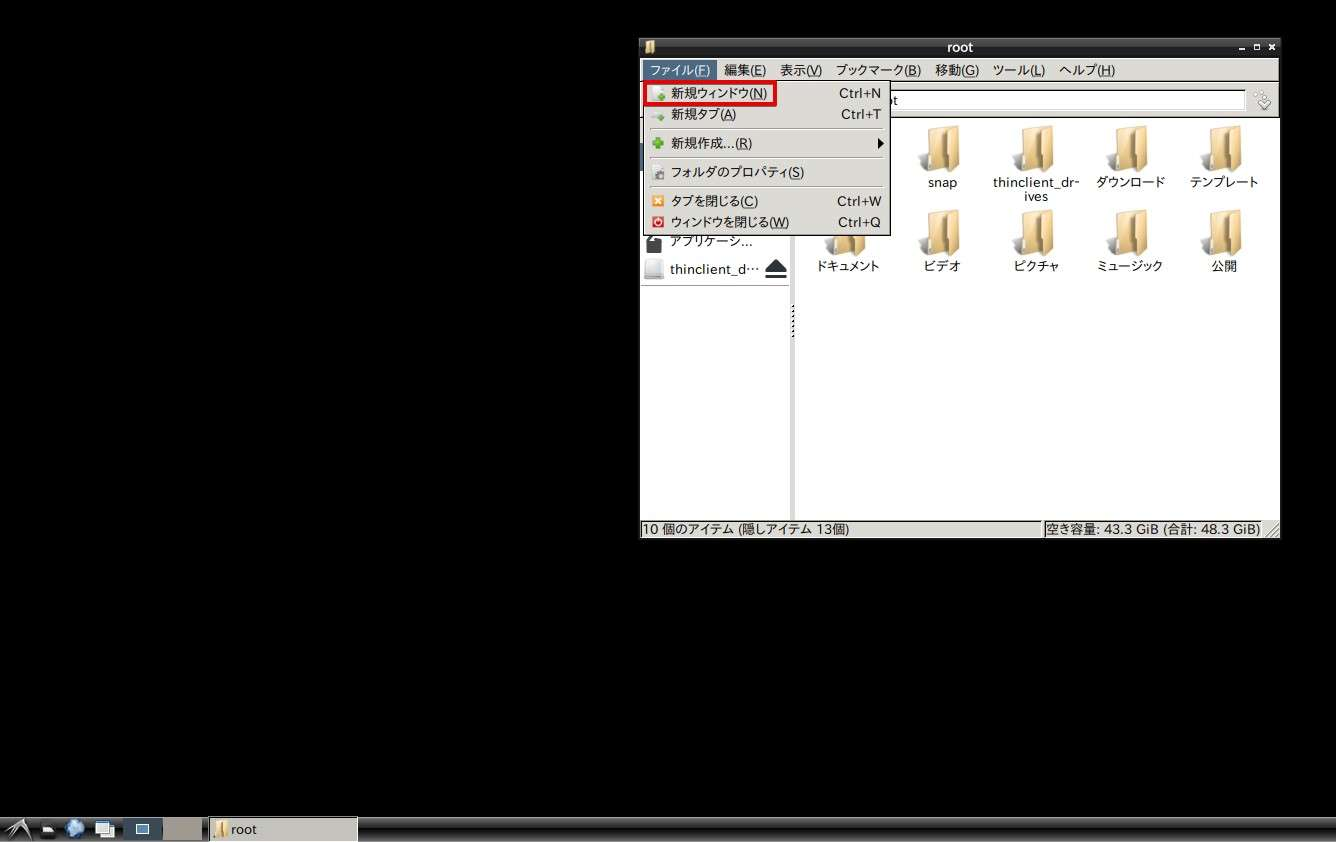Click the eject icon beside thinclient_d…

[776, 269]
